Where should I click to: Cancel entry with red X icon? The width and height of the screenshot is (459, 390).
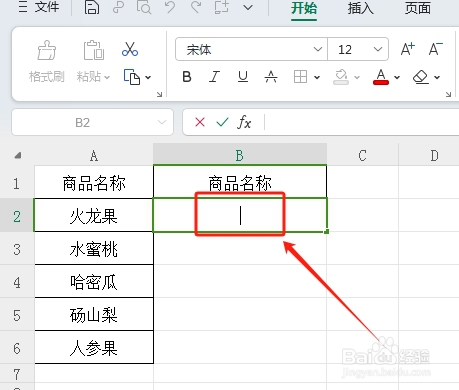(200, 122)
